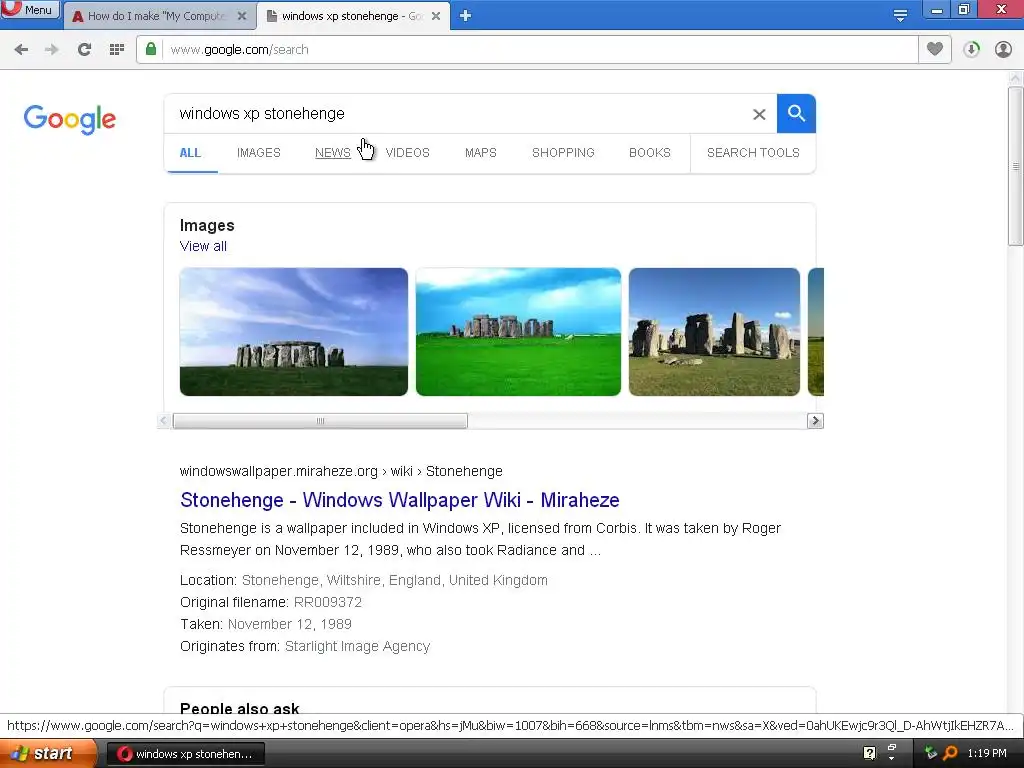The image size is (1024, 768).
Task: Click the green network tray icon
Action: click(931, 753)
